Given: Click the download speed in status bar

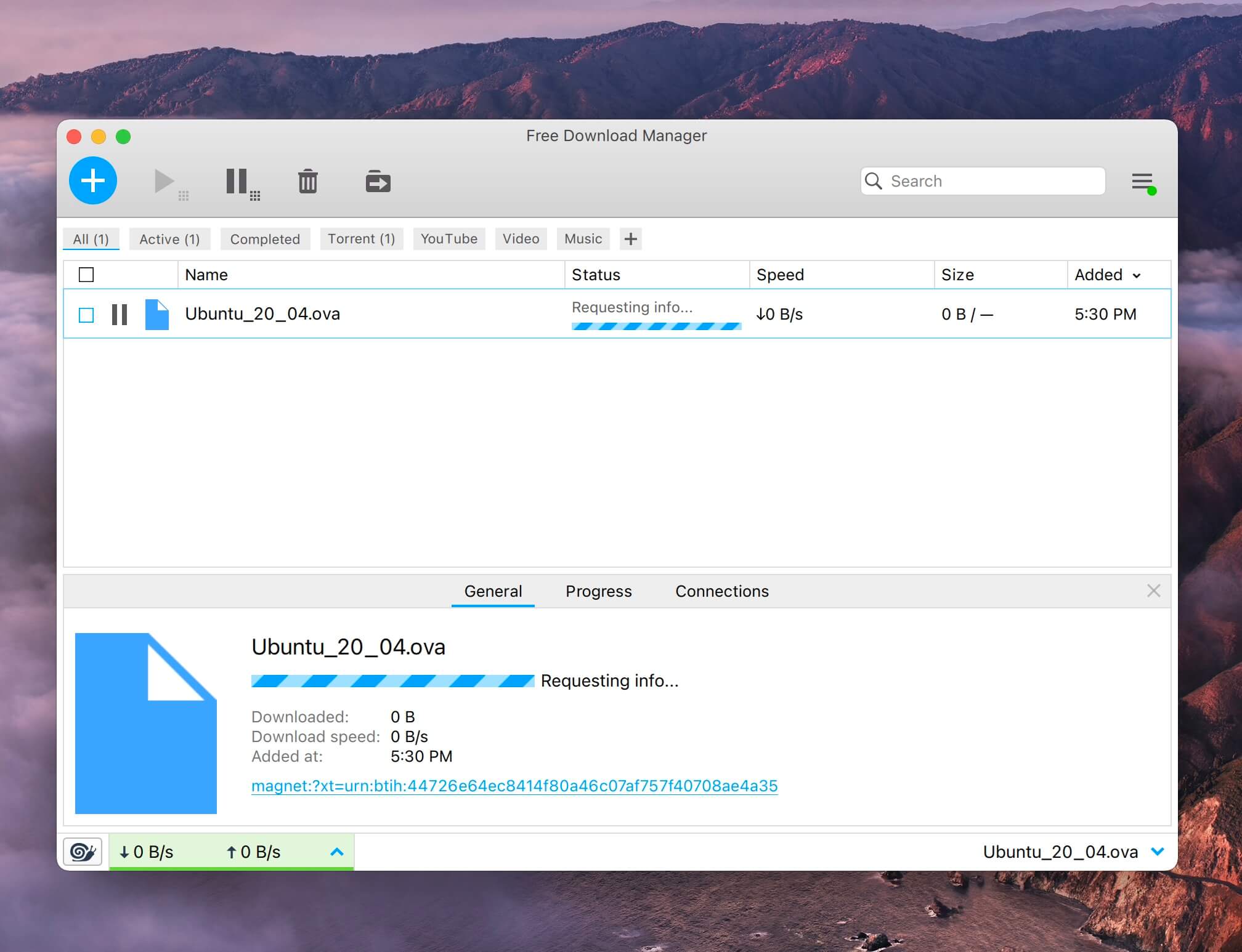Looking at the screenshot, I should [x=147, y=852].
